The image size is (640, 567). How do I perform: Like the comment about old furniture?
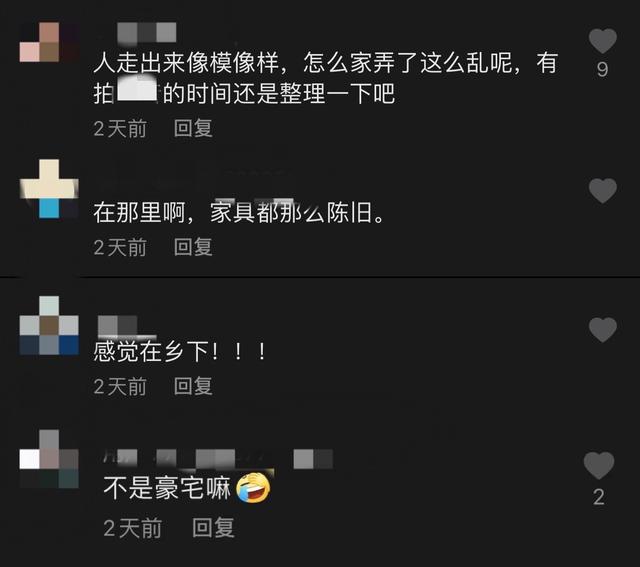pyautogui.click(x=602, y=191)
